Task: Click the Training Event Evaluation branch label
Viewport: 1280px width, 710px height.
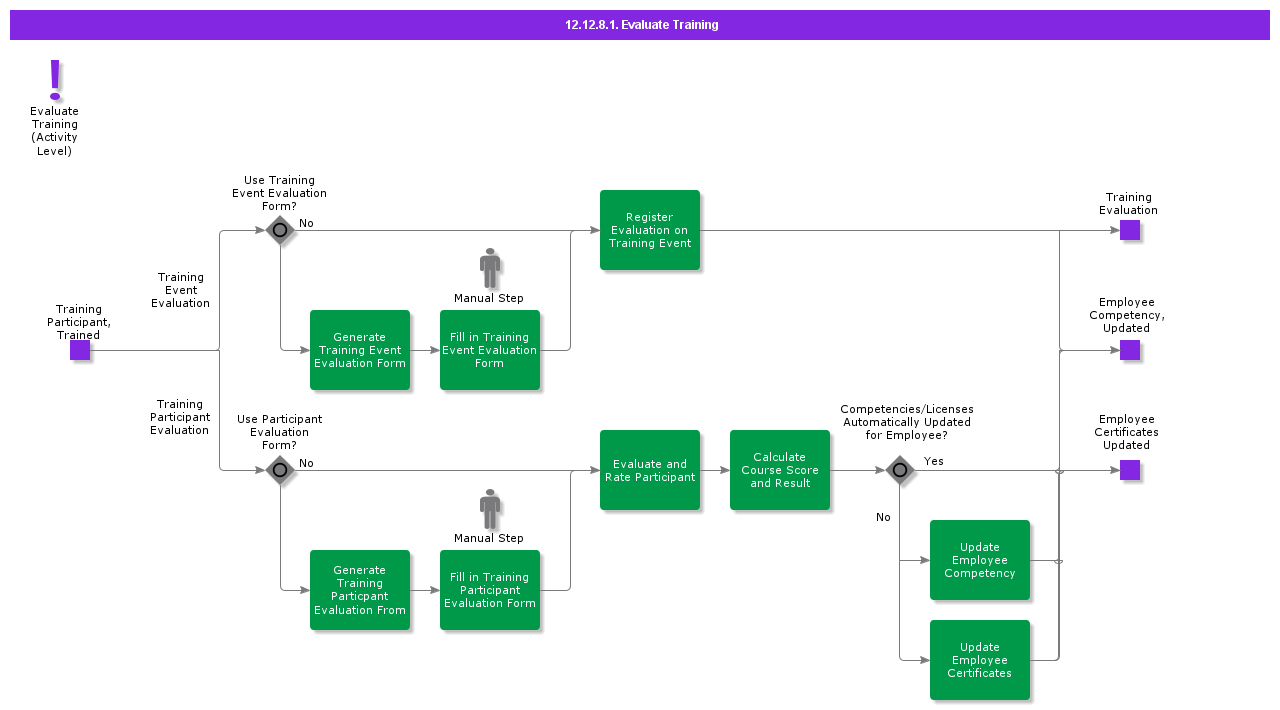Action: click(x=181, y=290)
